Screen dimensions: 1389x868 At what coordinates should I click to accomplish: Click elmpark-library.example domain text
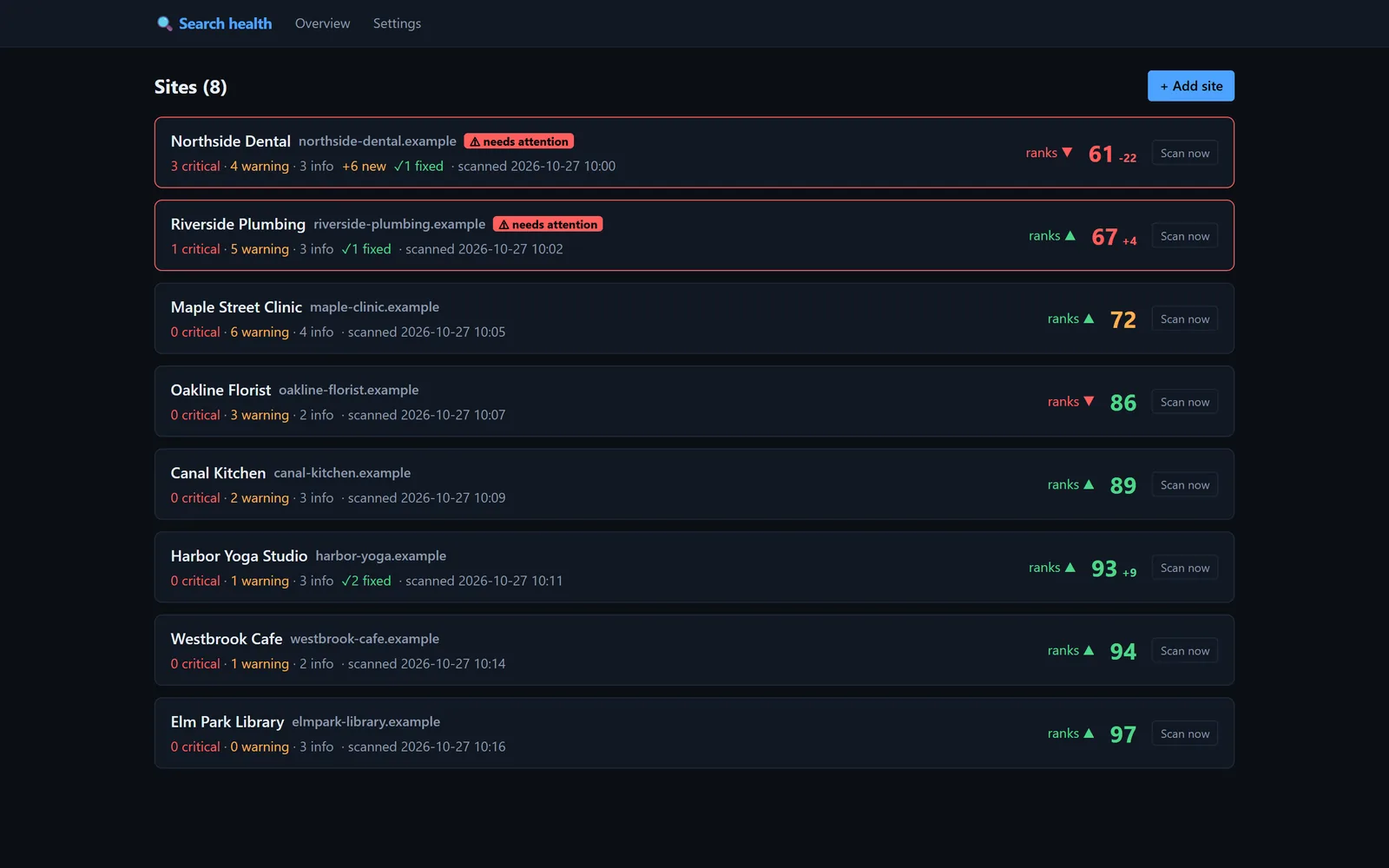(x=365, y=721)
